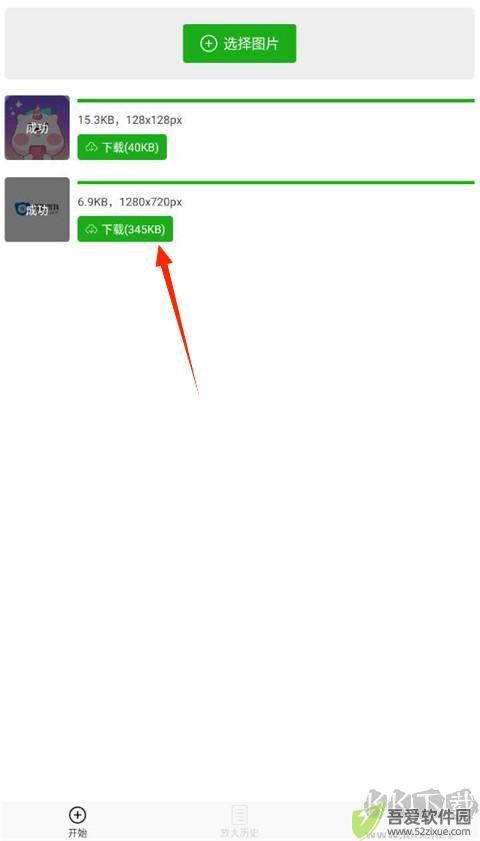The height and width of the screenshot is (841, 480).
Task: Open the pink pig image thumbnail
Action: [x=37, y=128]
